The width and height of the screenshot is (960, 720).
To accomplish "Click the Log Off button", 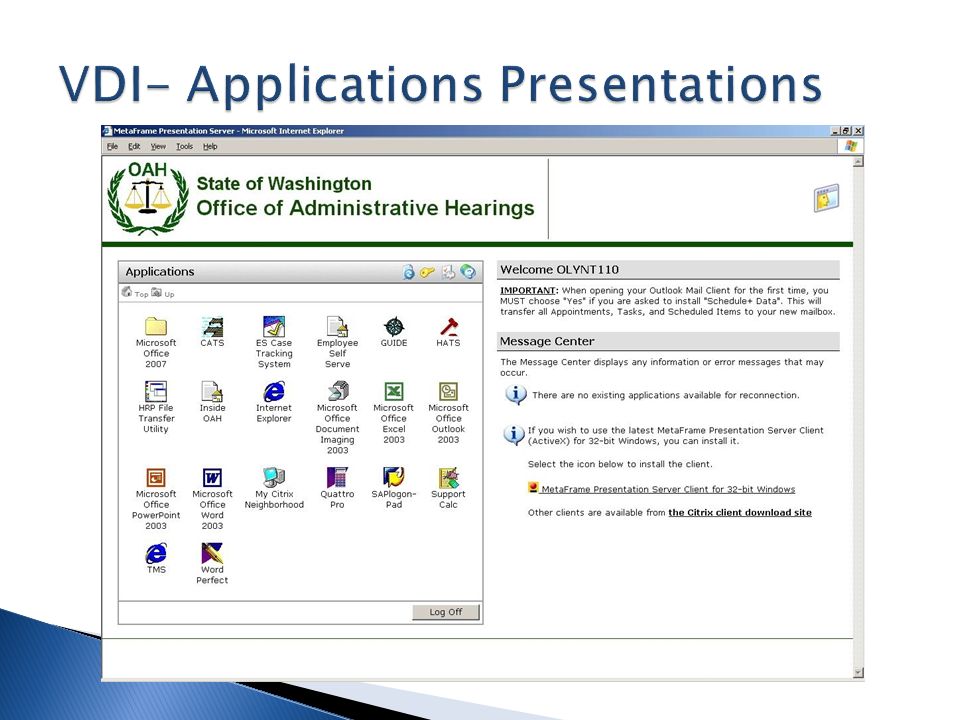I will click(446, 612).
